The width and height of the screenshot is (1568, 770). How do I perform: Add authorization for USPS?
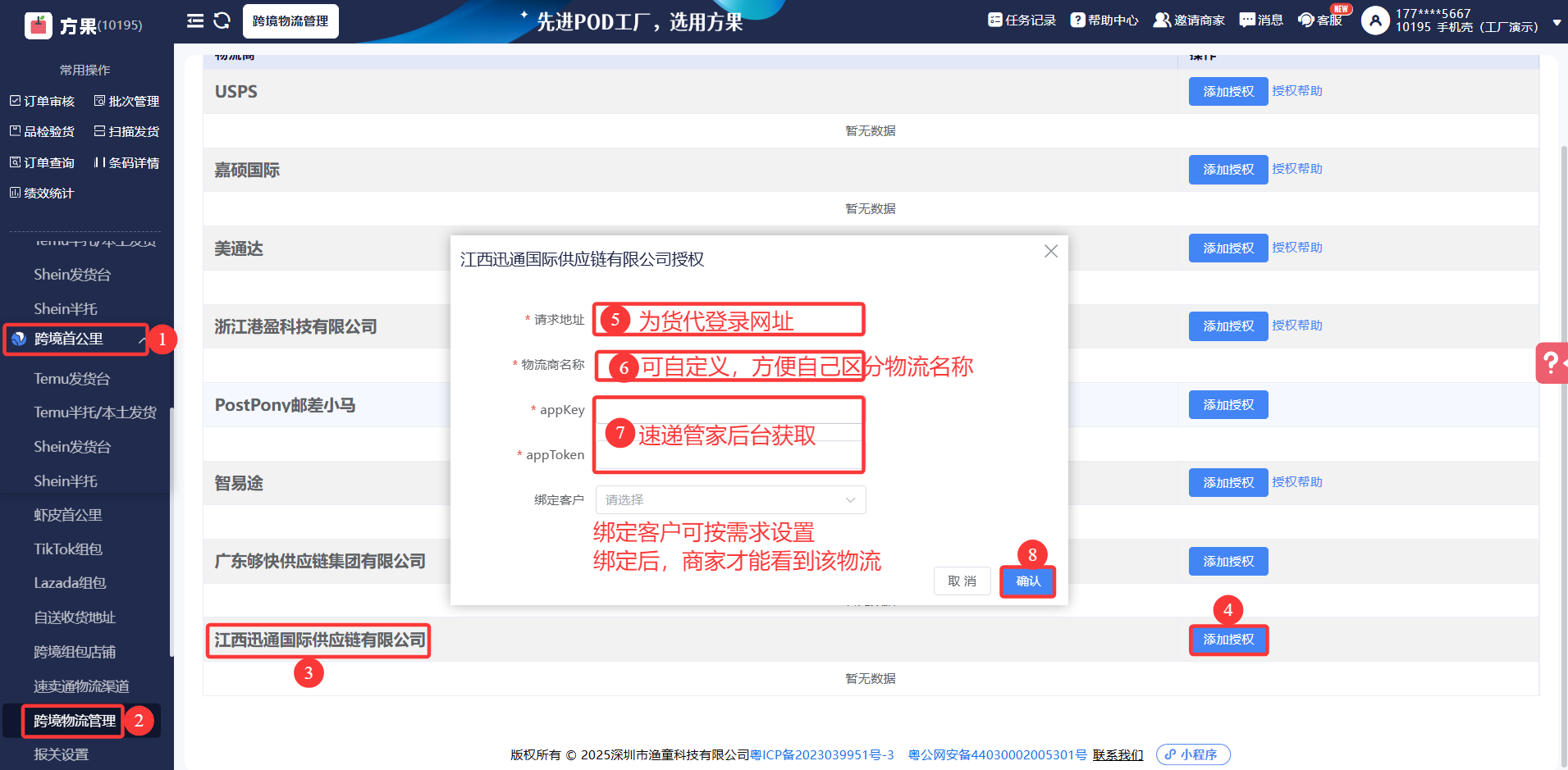[1228, 92]
